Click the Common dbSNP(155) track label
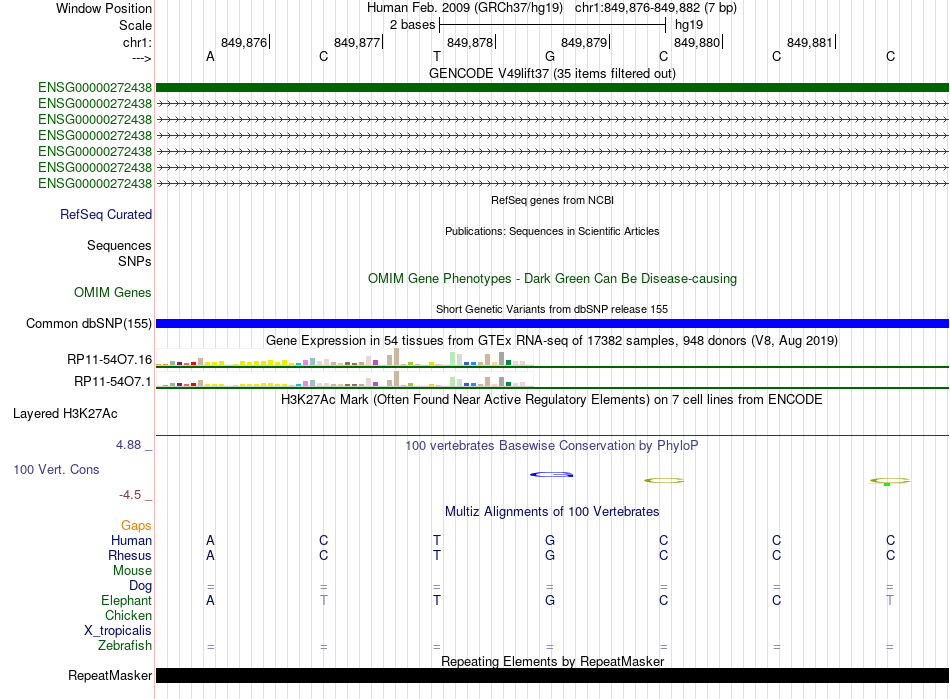The width and height of the screenshot is (950, 699). 88,323
